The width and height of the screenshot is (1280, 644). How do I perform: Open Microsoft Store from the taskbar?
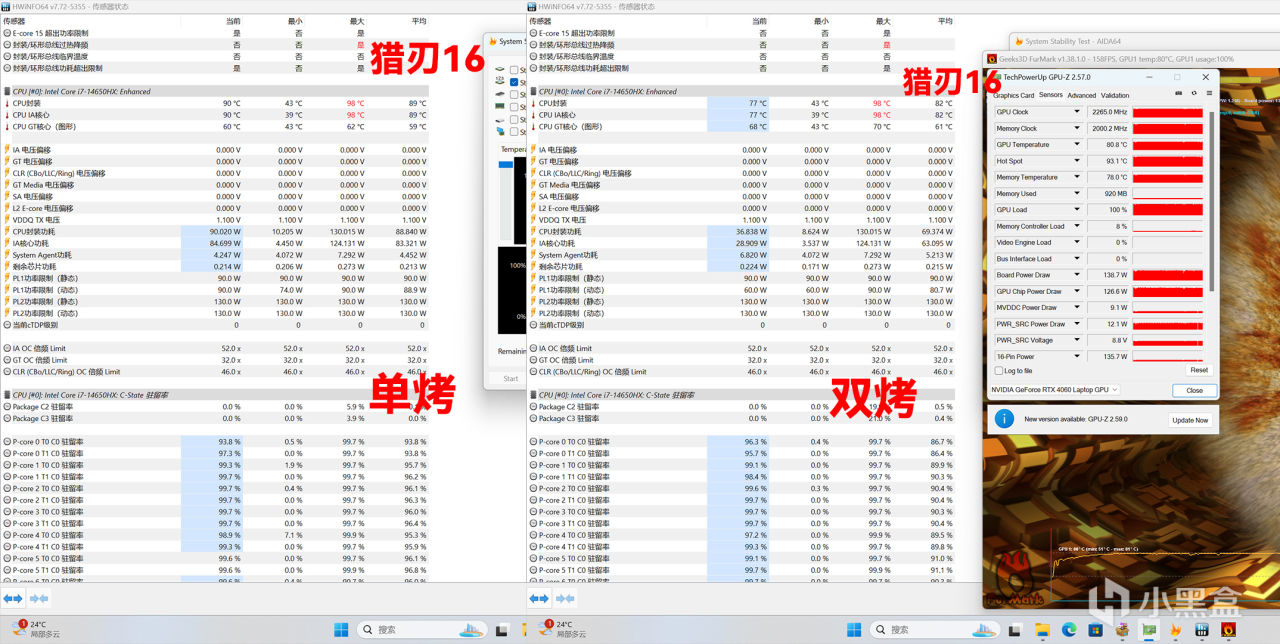pos(1095,629)
